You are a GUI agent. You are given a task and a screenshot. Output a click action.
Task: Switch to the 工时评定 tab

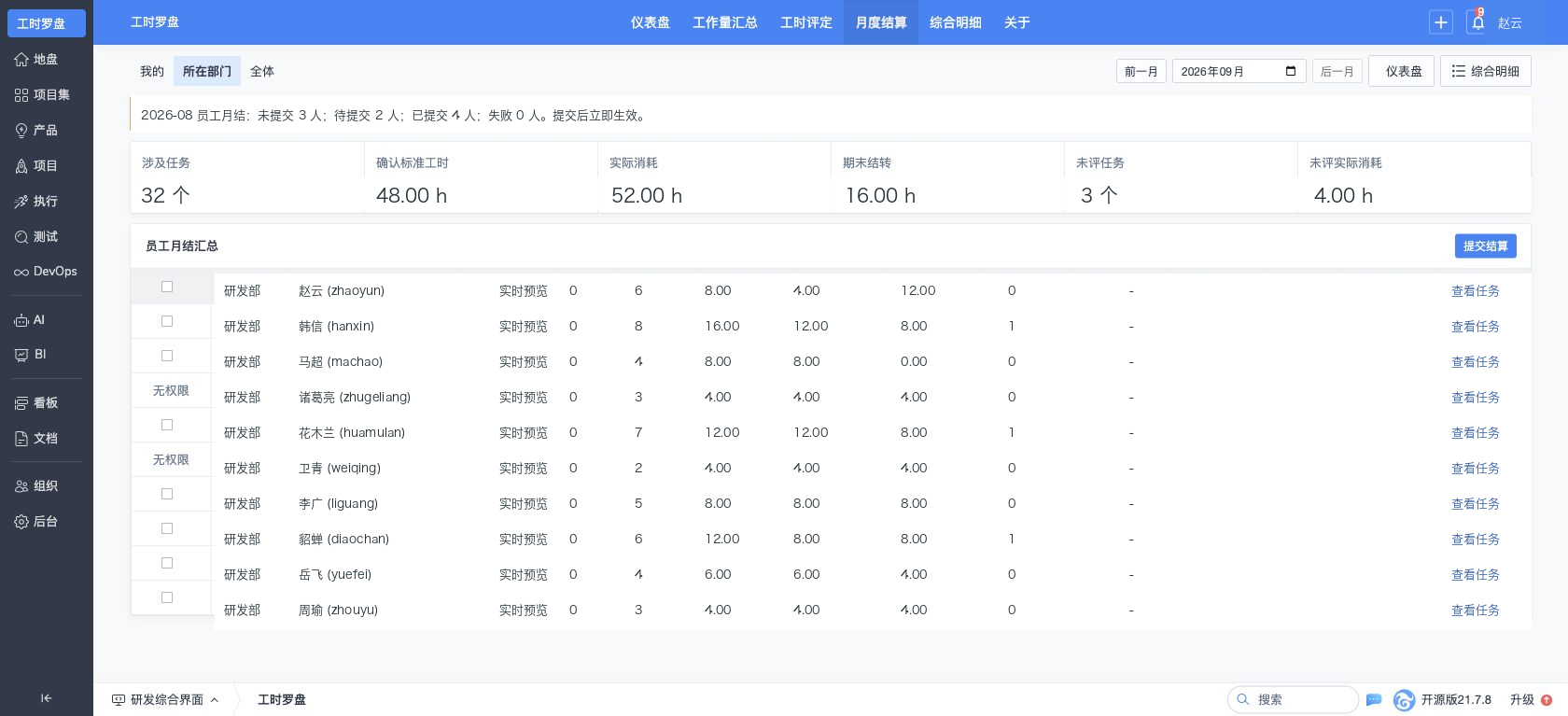point(806,22)
